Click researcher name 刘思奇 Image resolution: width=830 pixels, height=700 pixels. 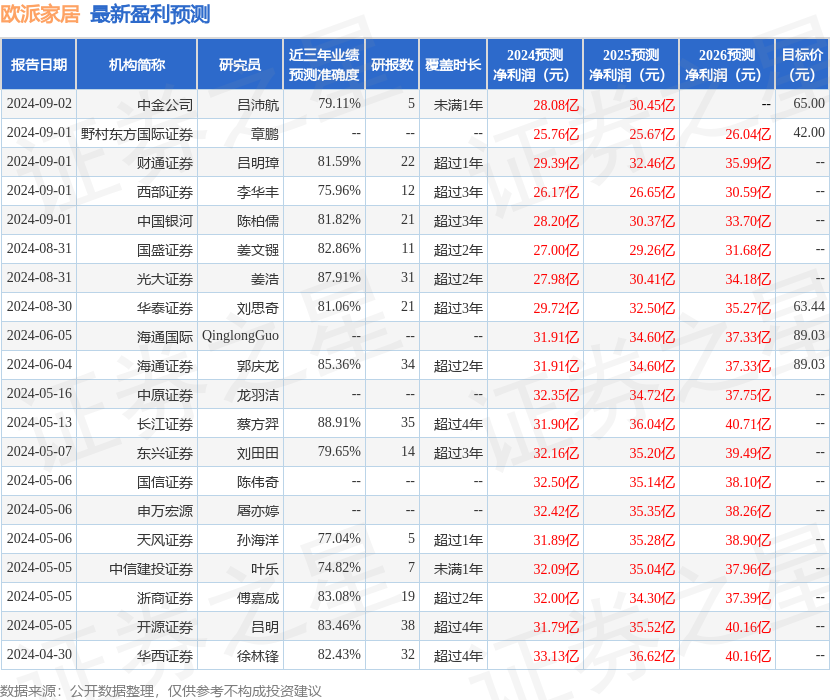(258, 308)
